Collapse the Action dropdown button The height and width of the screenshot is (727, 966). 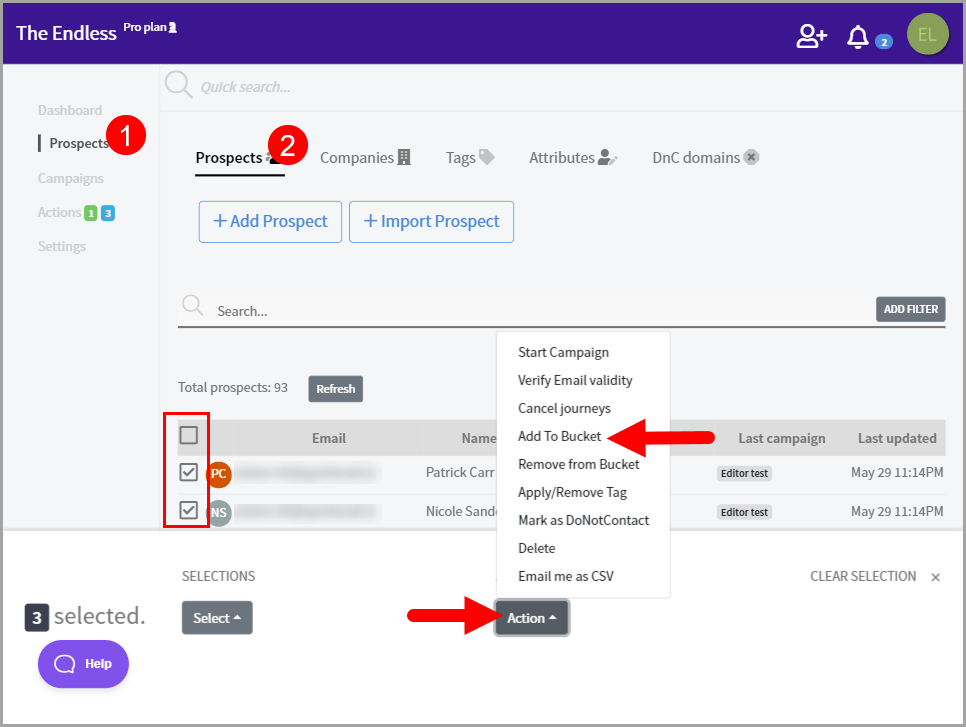531,618
